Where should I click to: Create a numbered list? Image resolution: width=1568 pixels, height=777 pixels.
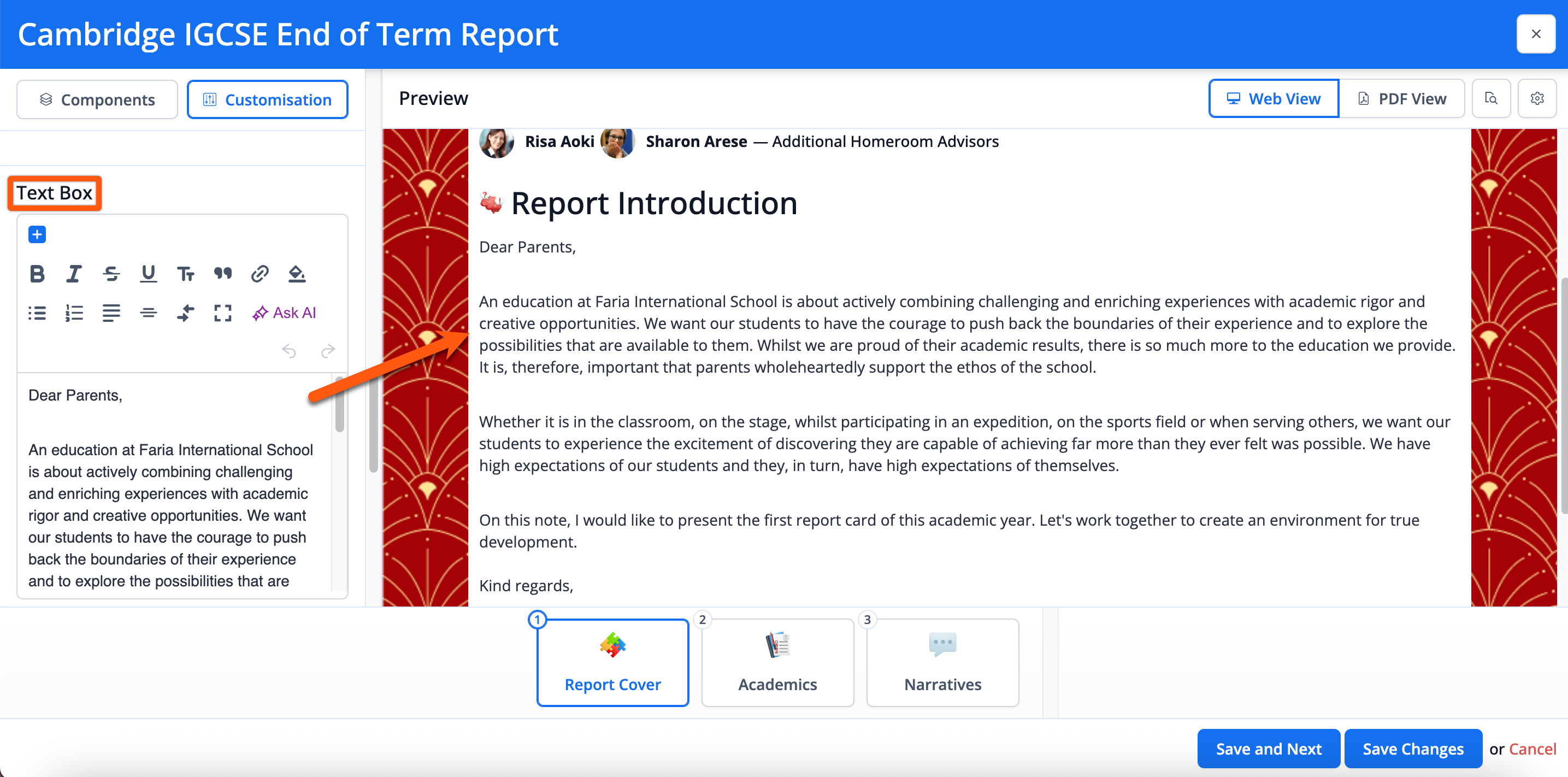(74, 313)
